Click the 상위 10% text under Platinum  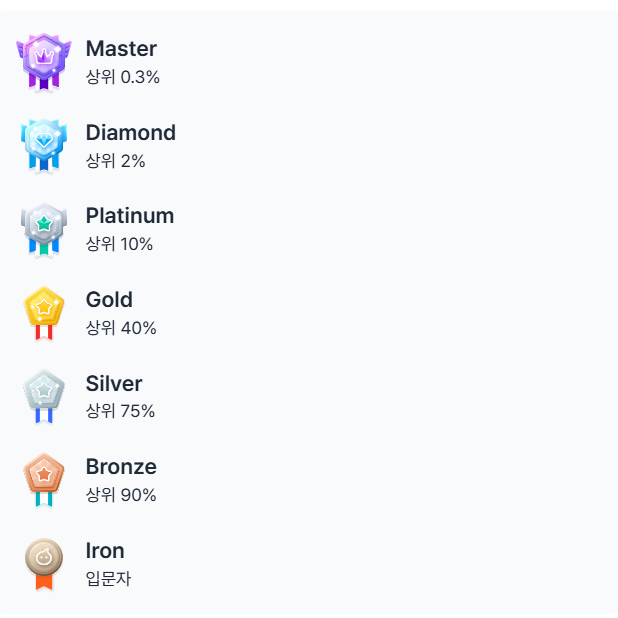point(119,244)
